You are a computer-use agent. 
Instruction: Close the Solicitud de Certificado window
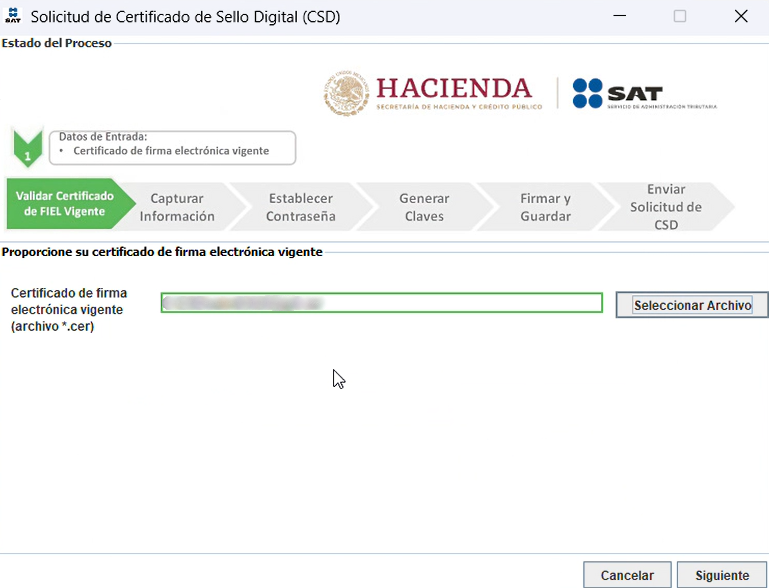[740, 16]
